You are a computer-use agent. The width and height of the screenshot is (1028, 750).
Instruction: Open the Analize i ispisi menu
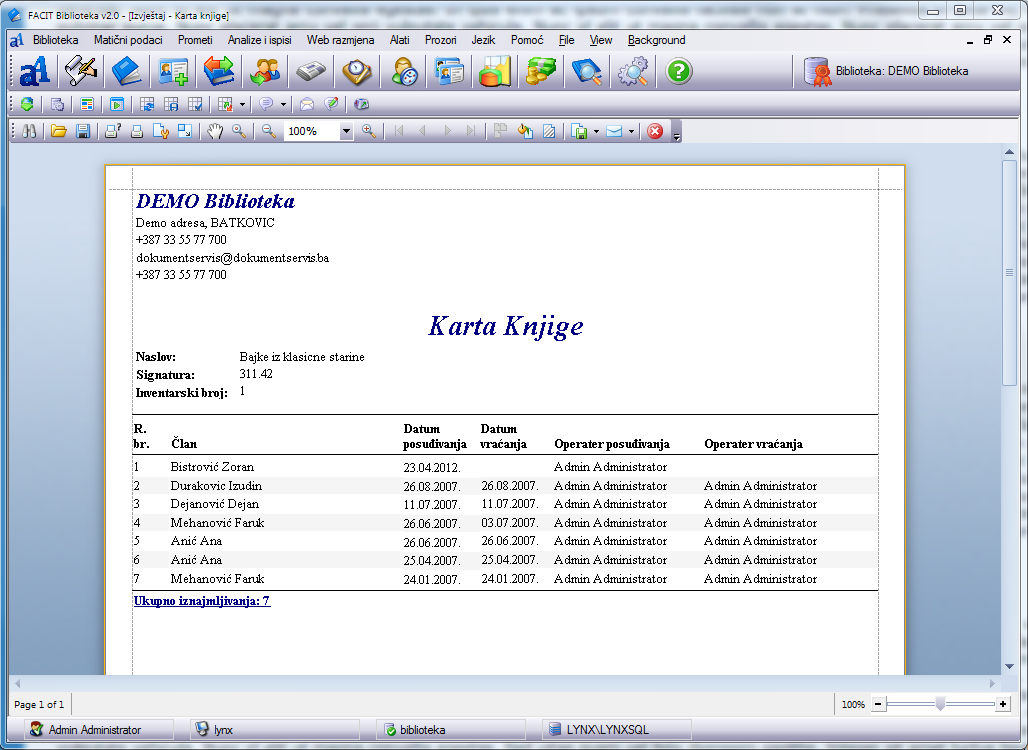tap(259, 40)
